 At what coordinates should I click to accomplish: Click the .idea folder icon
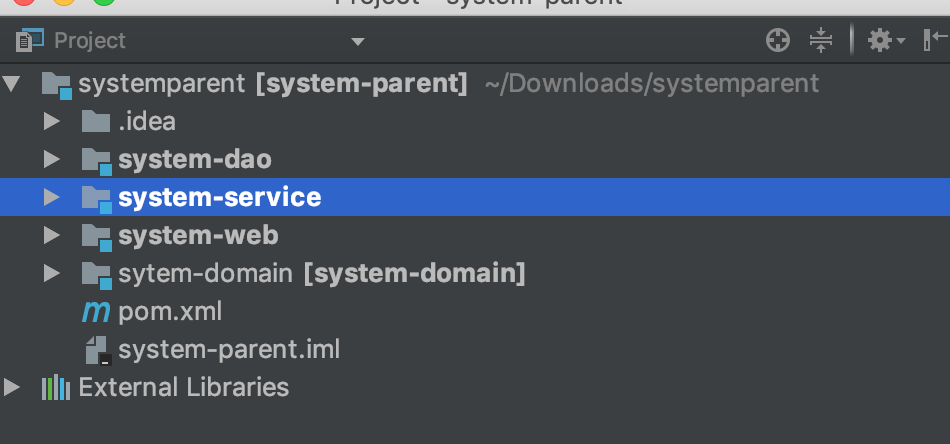click(95, 122)
